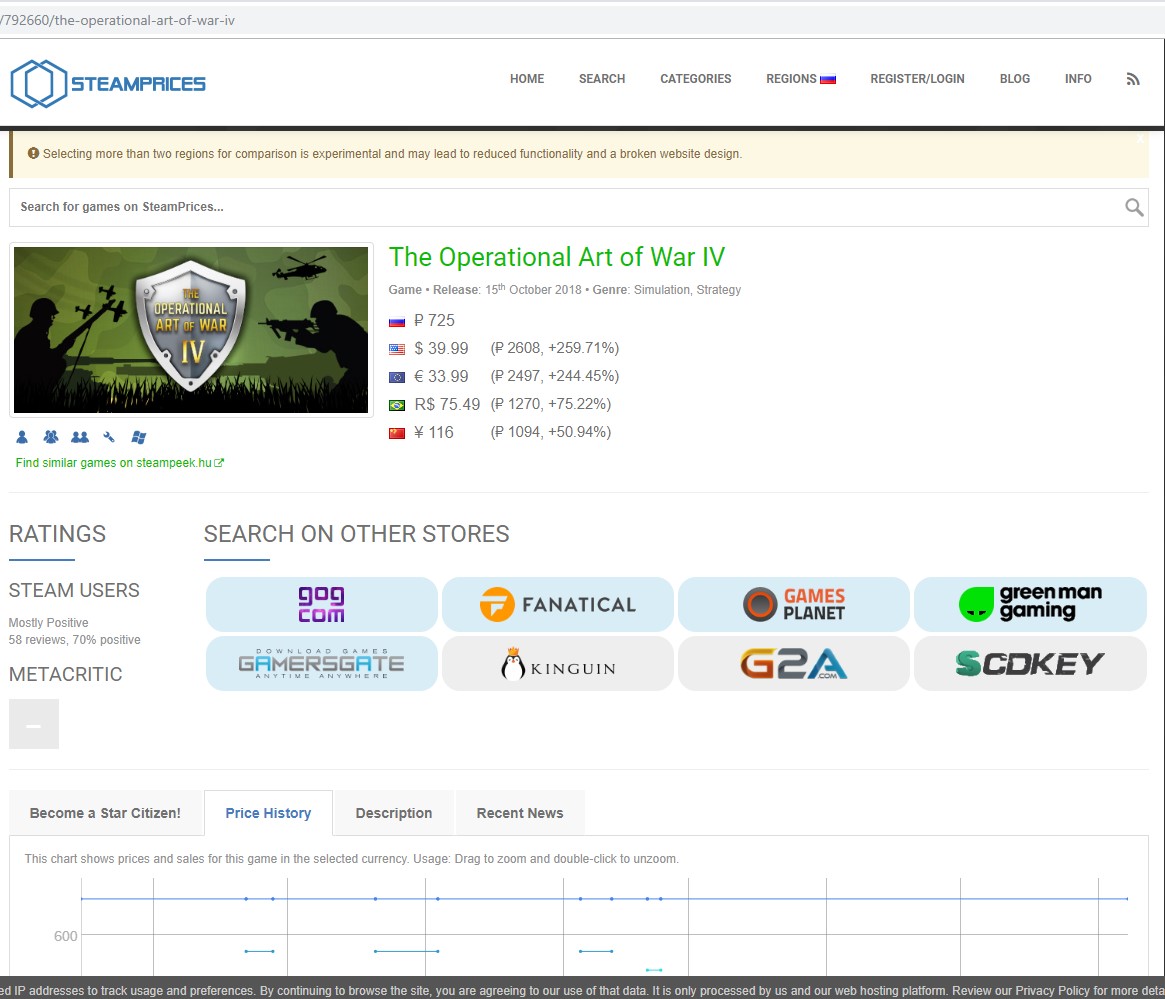Click the game cover image

(x=191, y=330)
